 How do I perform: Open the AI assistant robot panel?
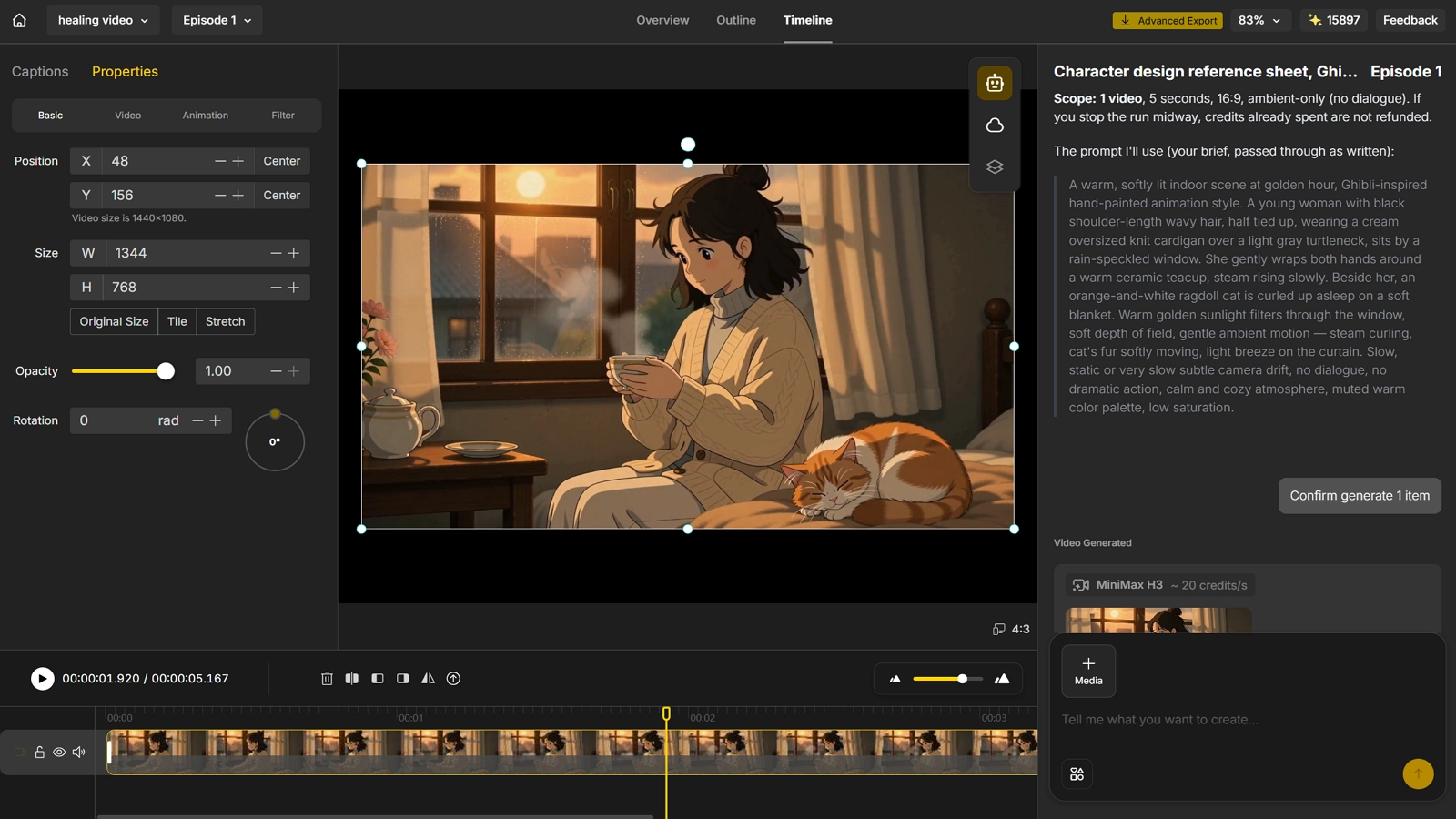pos(995,84)
